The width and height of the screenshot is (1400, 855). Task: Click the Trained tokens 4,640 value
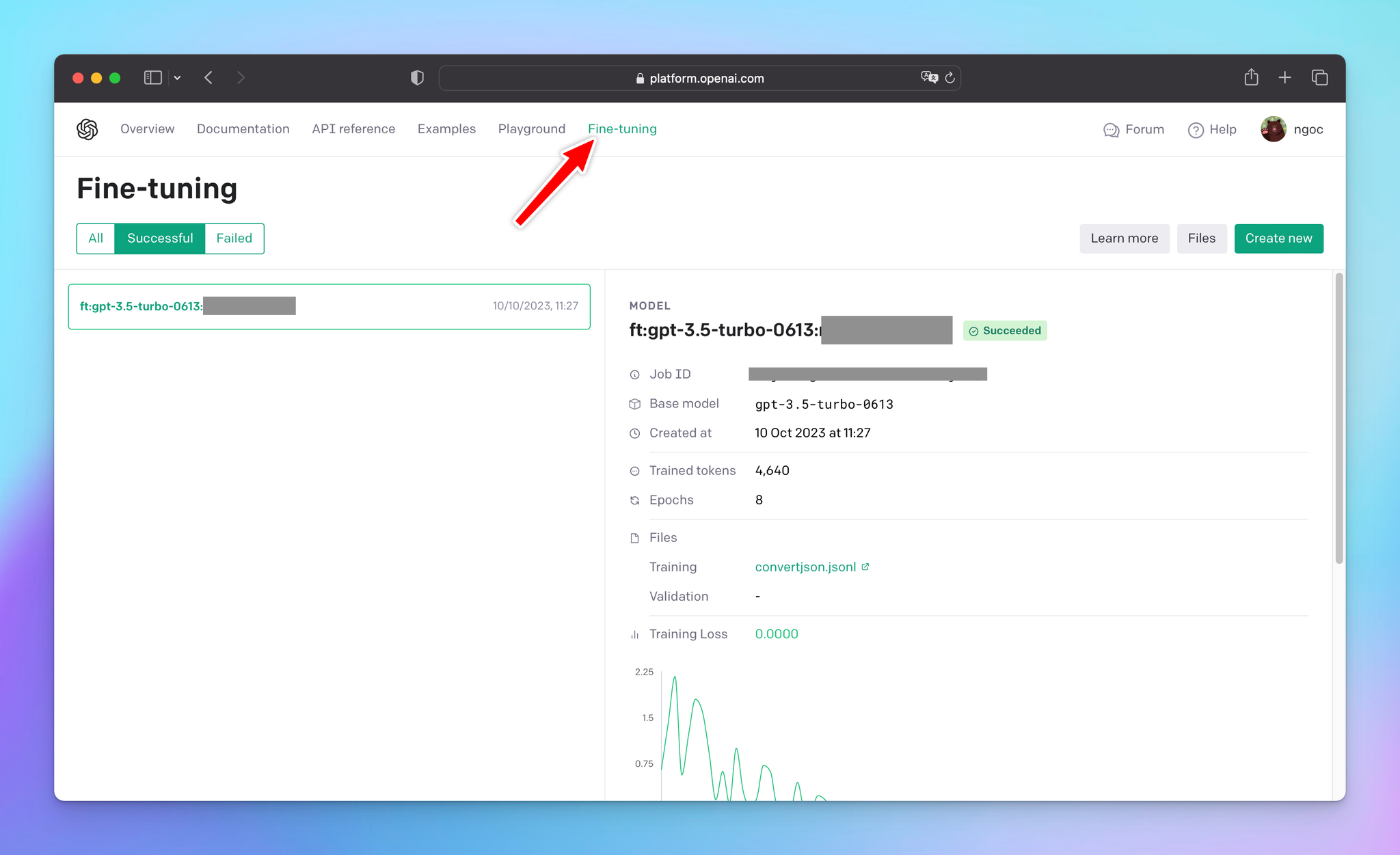[772, 470]
